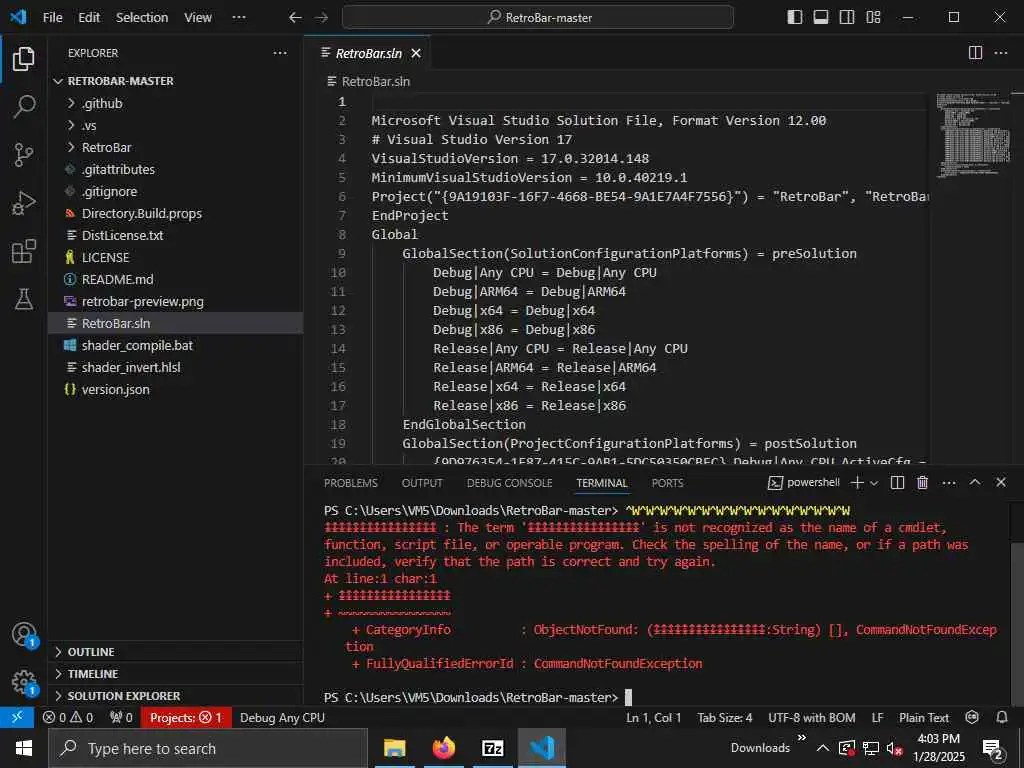Screen dimensions: 1024x768
Task: Expand the OUTLINE section
Action: point(176,652)
